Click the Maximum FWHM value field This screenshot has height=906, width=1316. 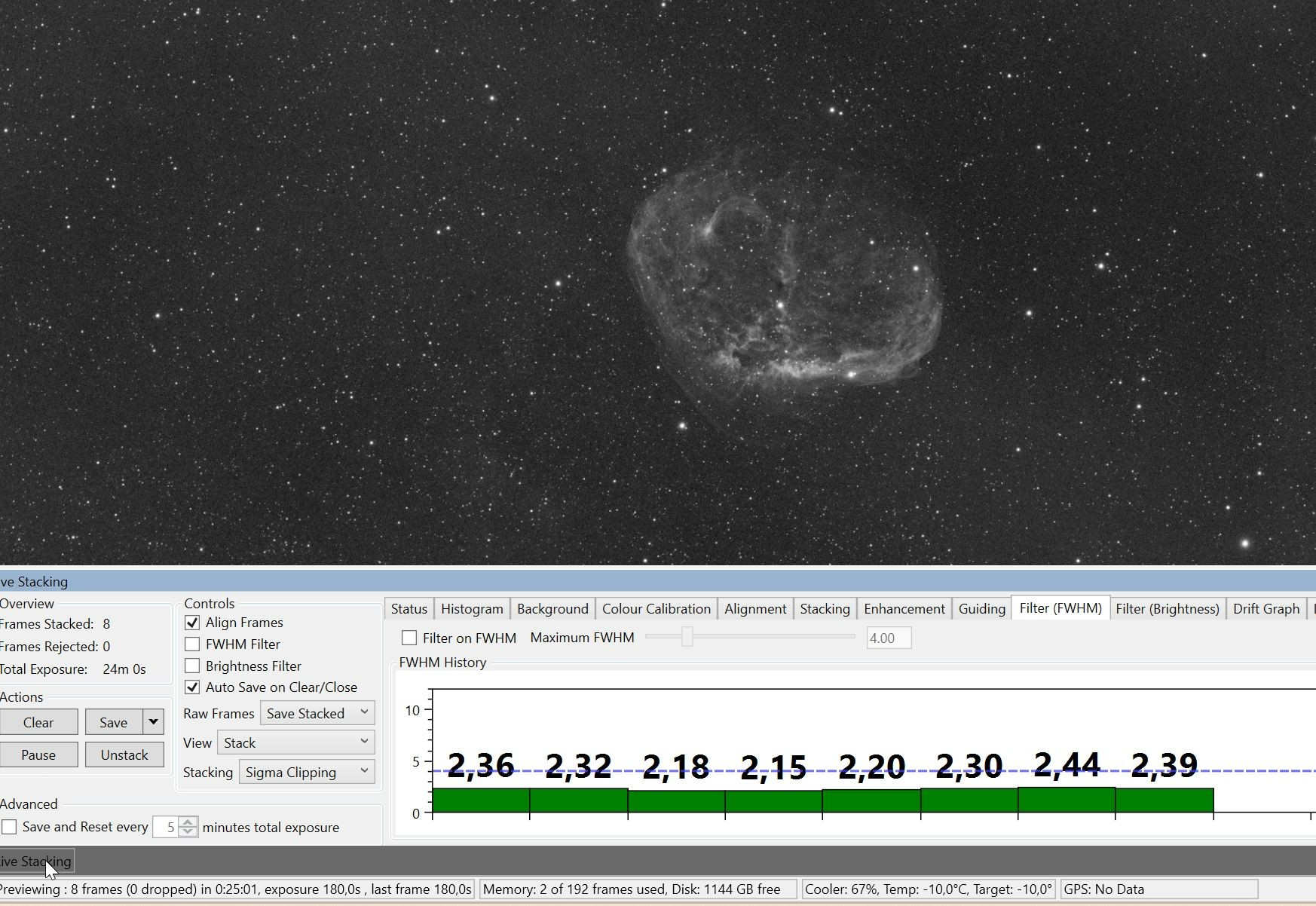[889, 638]
